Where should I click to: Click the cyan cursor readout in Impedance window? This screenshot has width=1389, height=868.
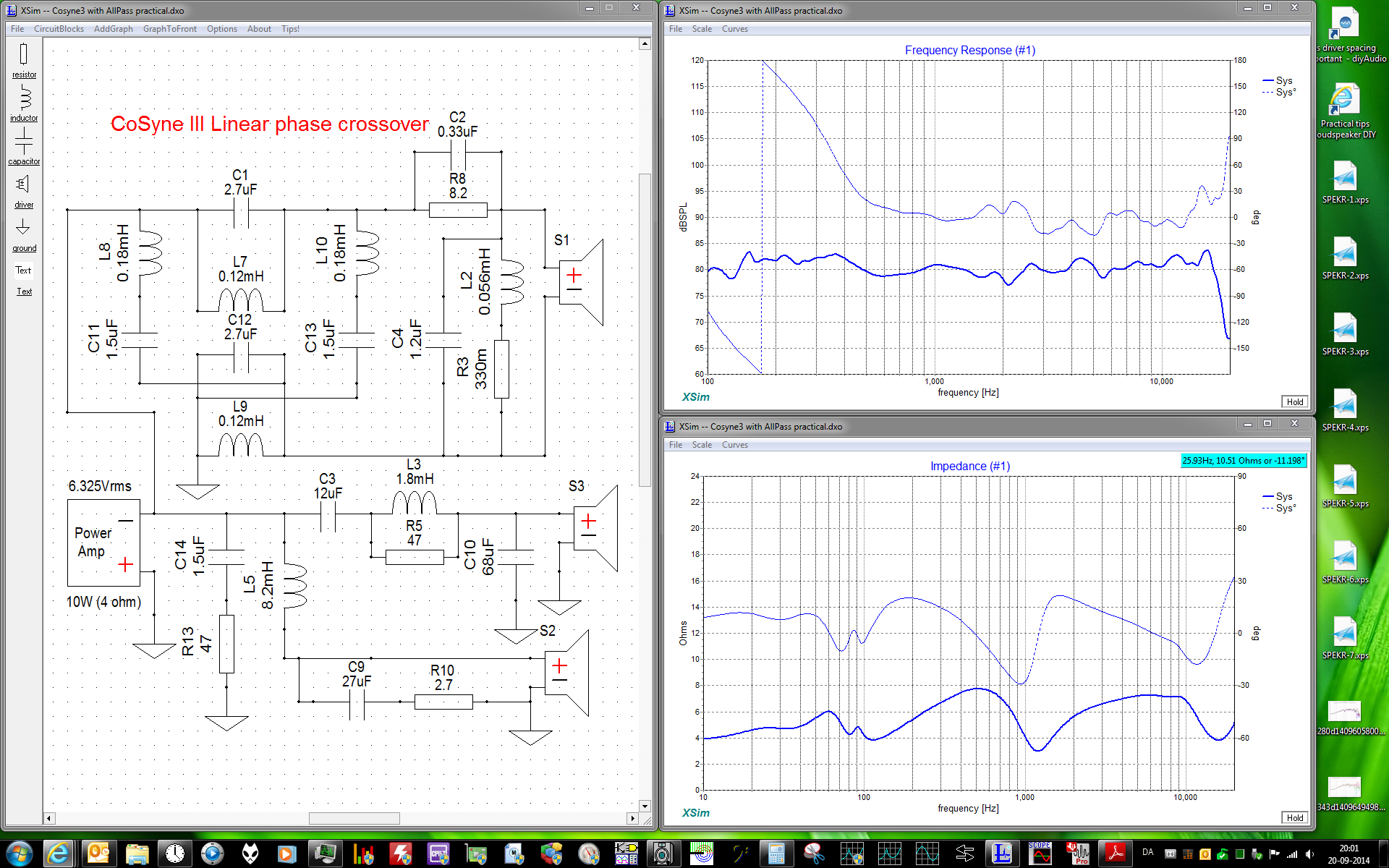coord(1244,461)
